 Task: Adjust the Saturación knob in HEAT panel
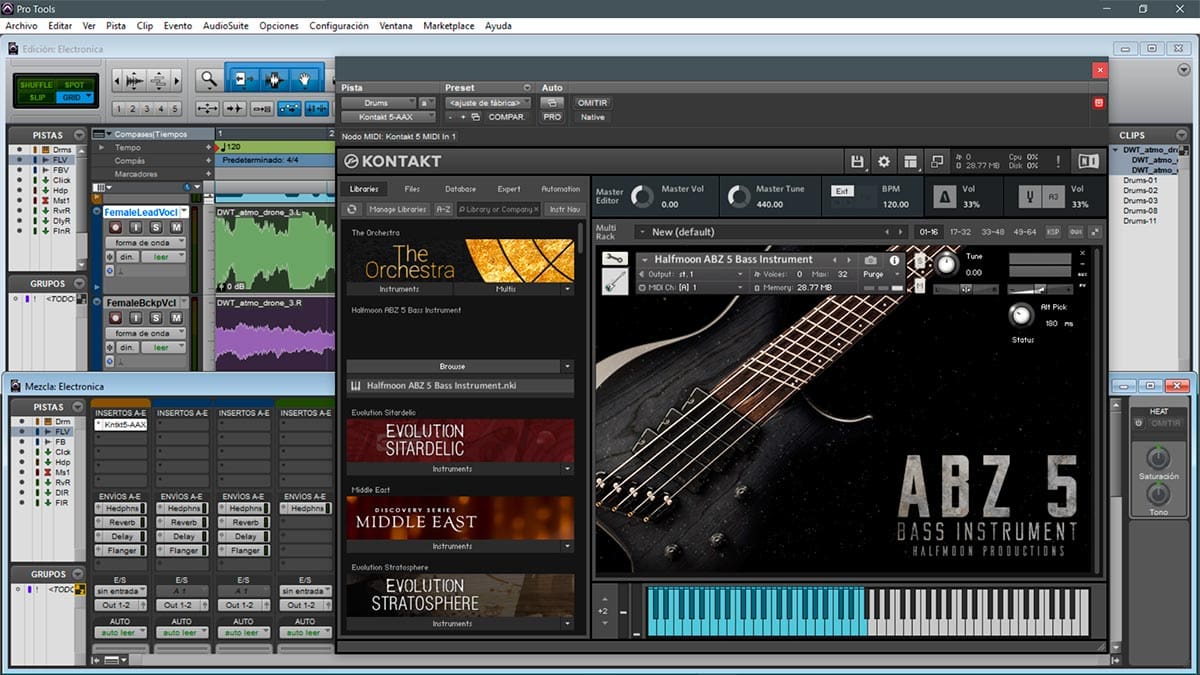point(1157,460)
